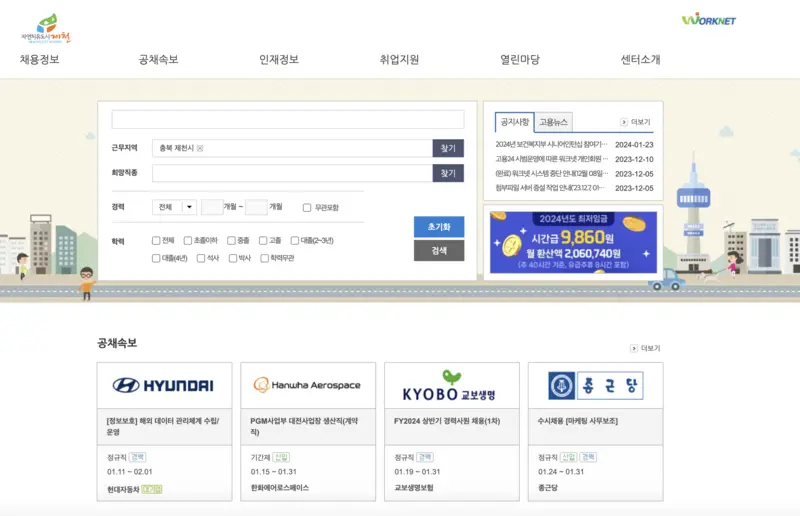Click the 교보생명보험 company name

click(x=414, y=488)
